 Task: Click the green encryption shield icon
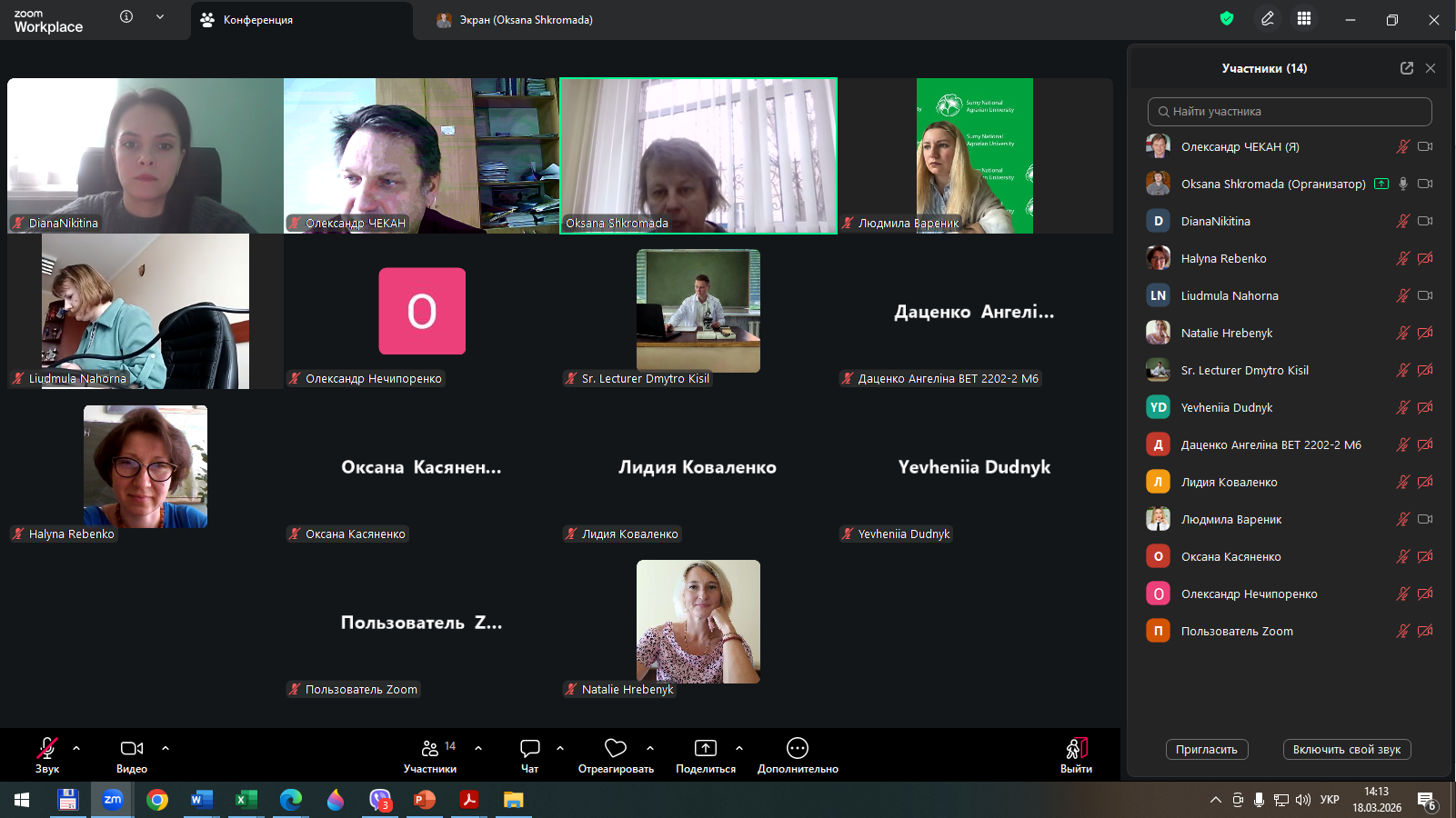click(1227, 19)
